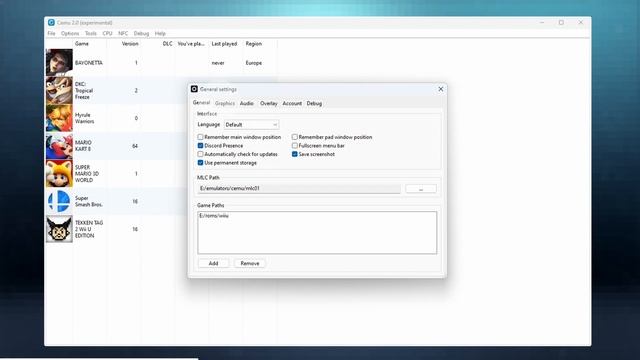The width and height of the screenshot is (640, 360).
Task: Switch to the Debug settings tab
Action: 314,103
